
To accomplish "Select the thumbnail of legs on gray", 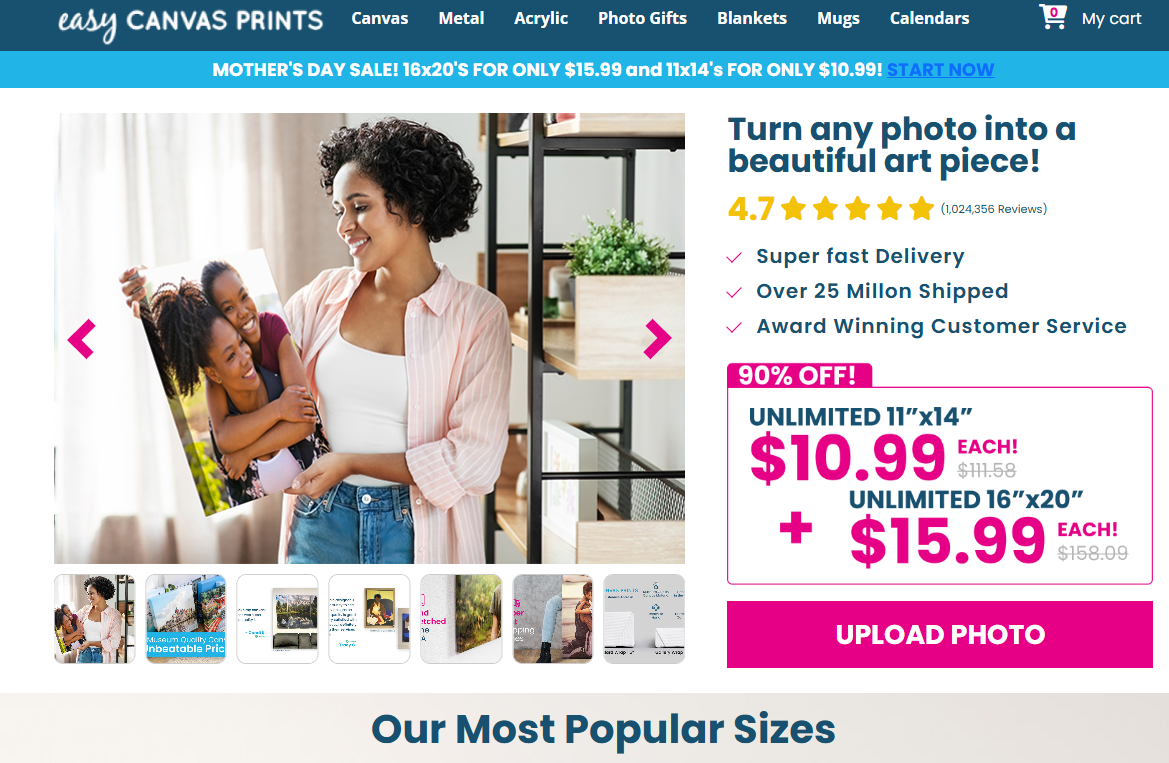I will coord(552,618).
